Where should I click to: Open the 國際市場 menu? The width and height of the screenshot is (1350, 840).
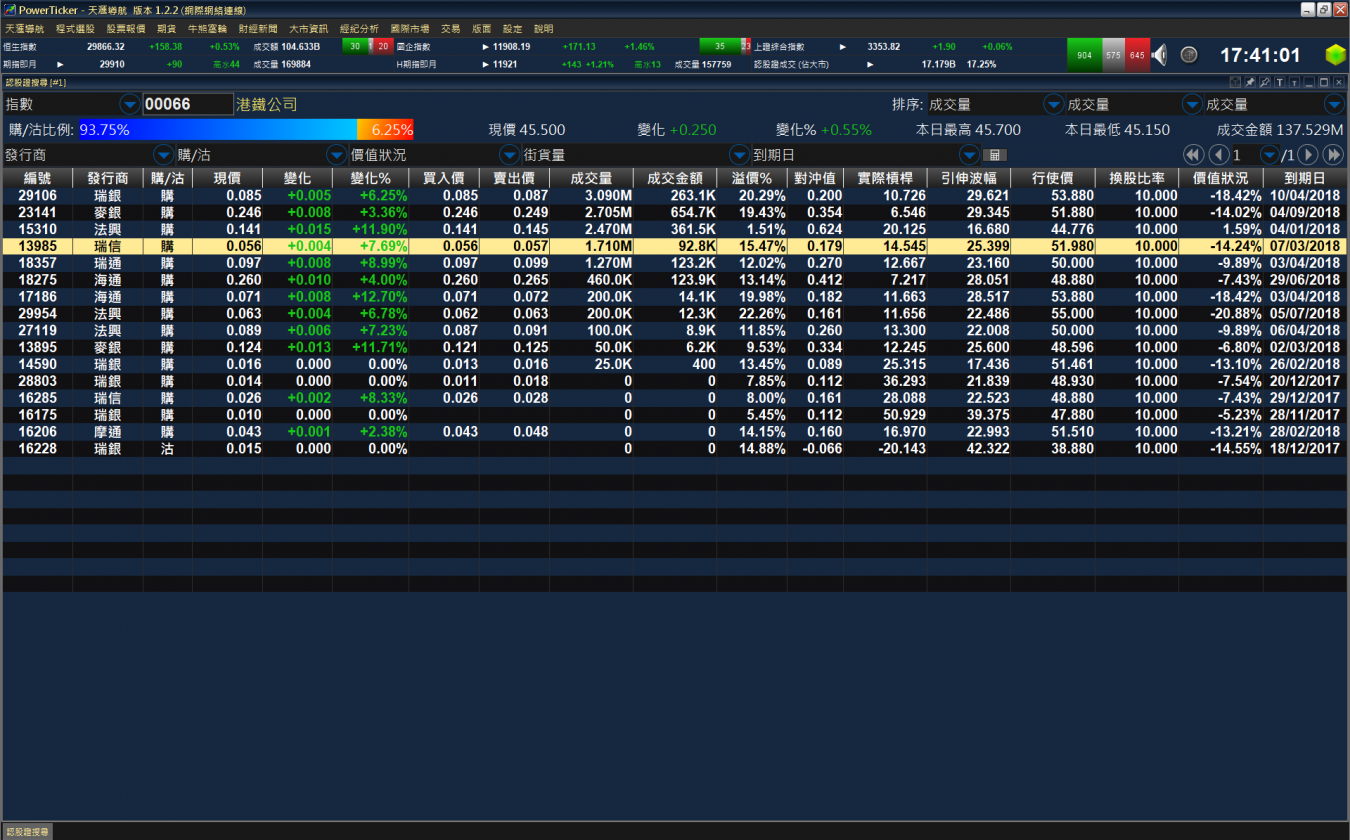410,29
